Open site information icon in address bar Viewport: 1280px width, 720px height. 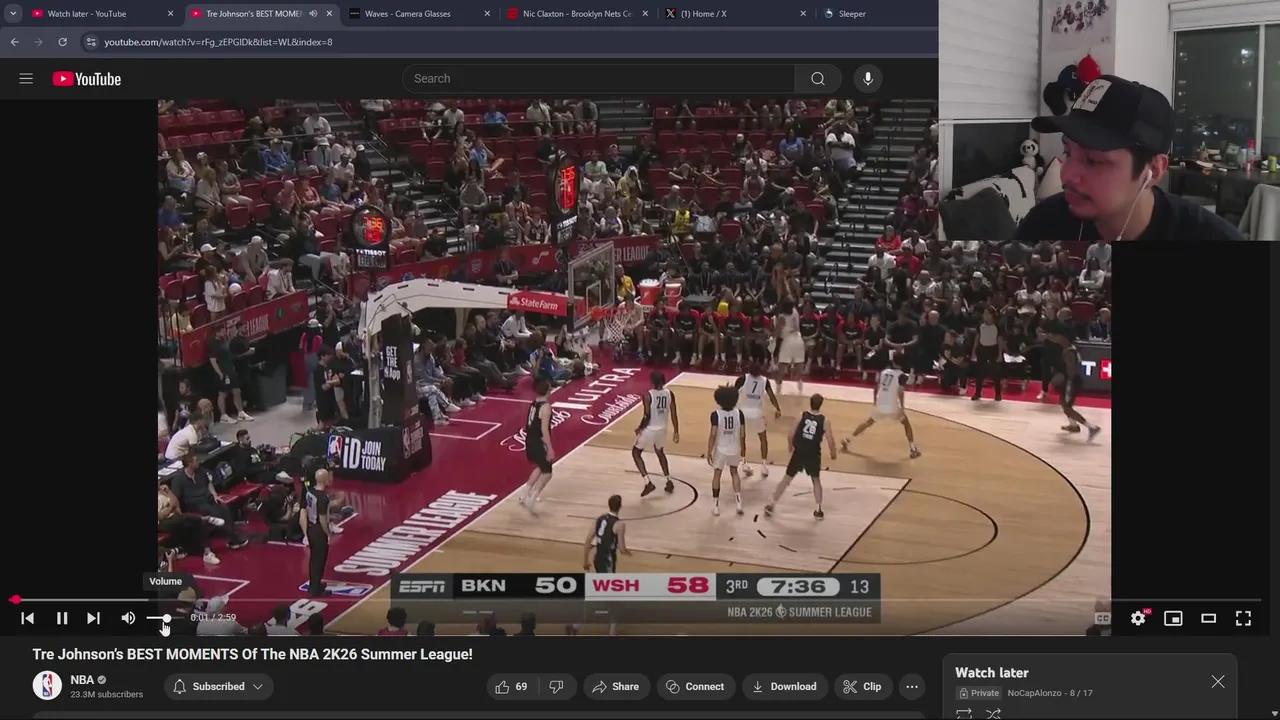coord(91,42)
